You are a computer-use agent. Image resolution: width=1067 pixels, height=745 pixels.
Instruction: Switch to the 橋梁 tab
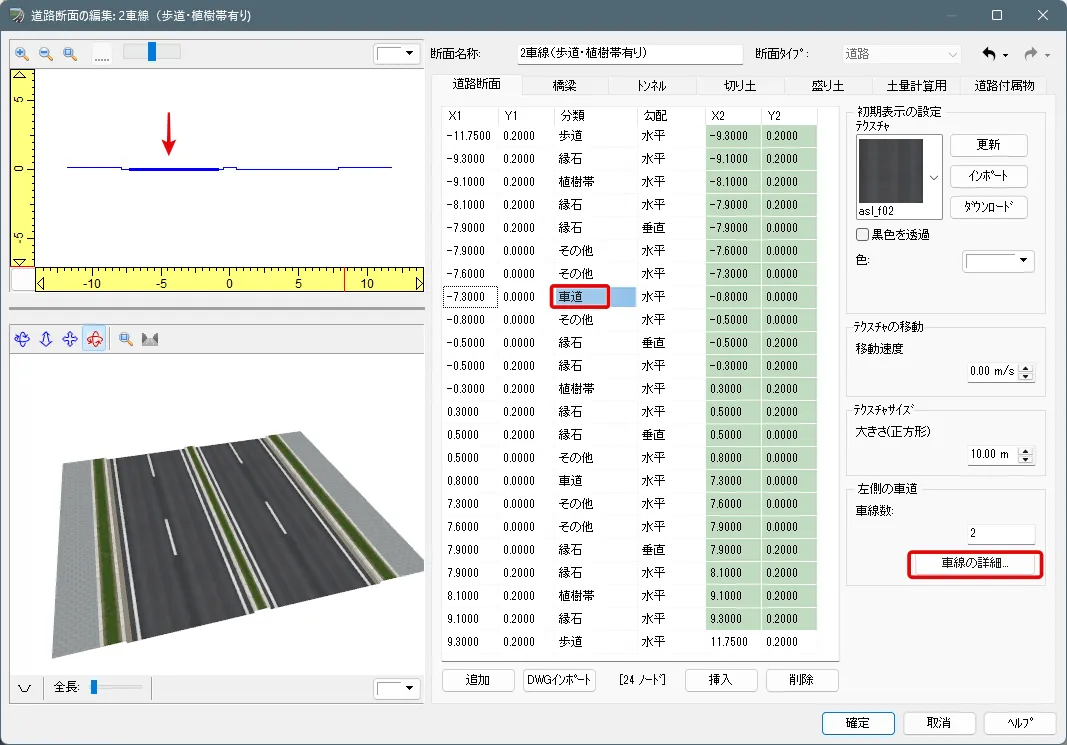(564, 86)
